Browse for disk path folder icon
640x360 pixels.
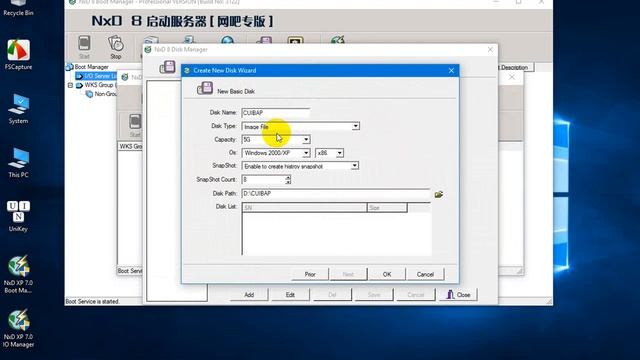[439, 194]
